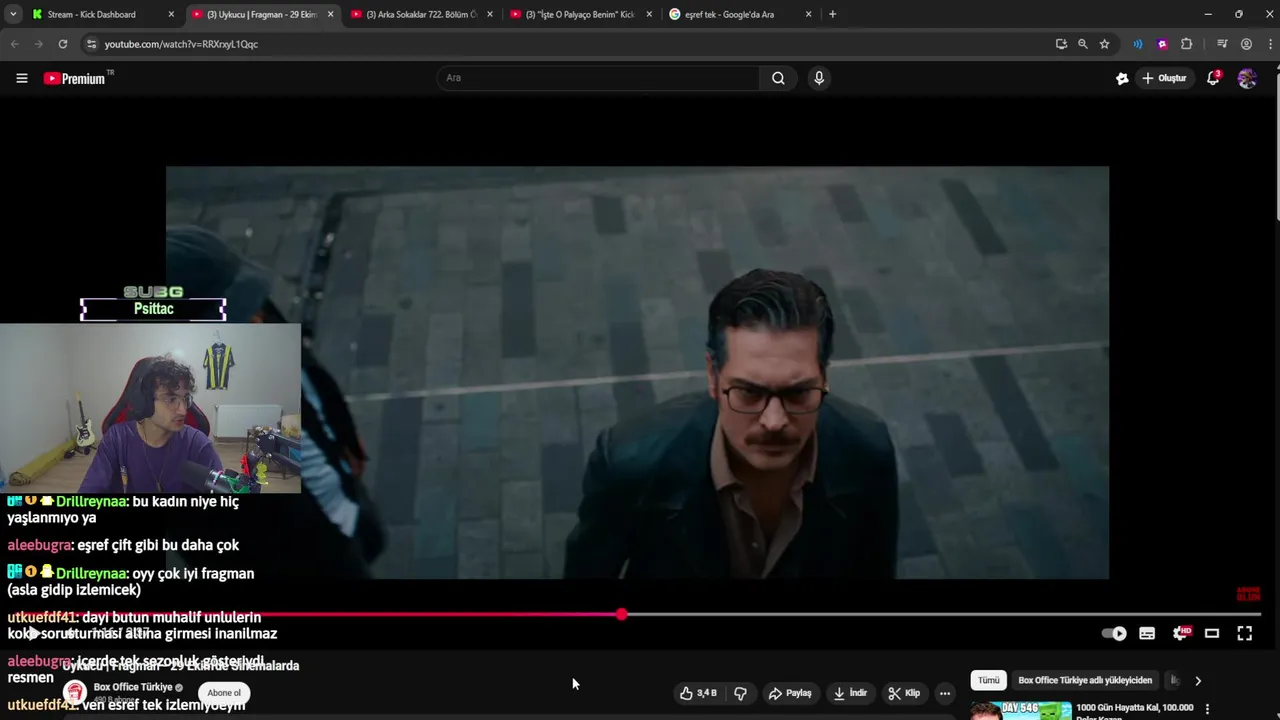Open a new browser tab with plus

tap(832, 14)
